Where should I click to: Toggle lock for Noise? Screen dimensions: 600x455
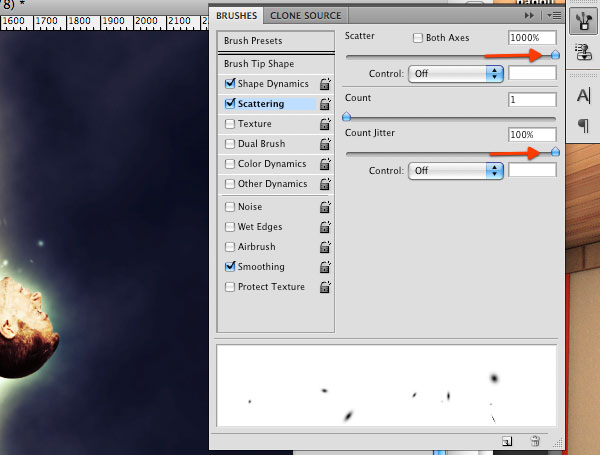click(x=325, y=207)
